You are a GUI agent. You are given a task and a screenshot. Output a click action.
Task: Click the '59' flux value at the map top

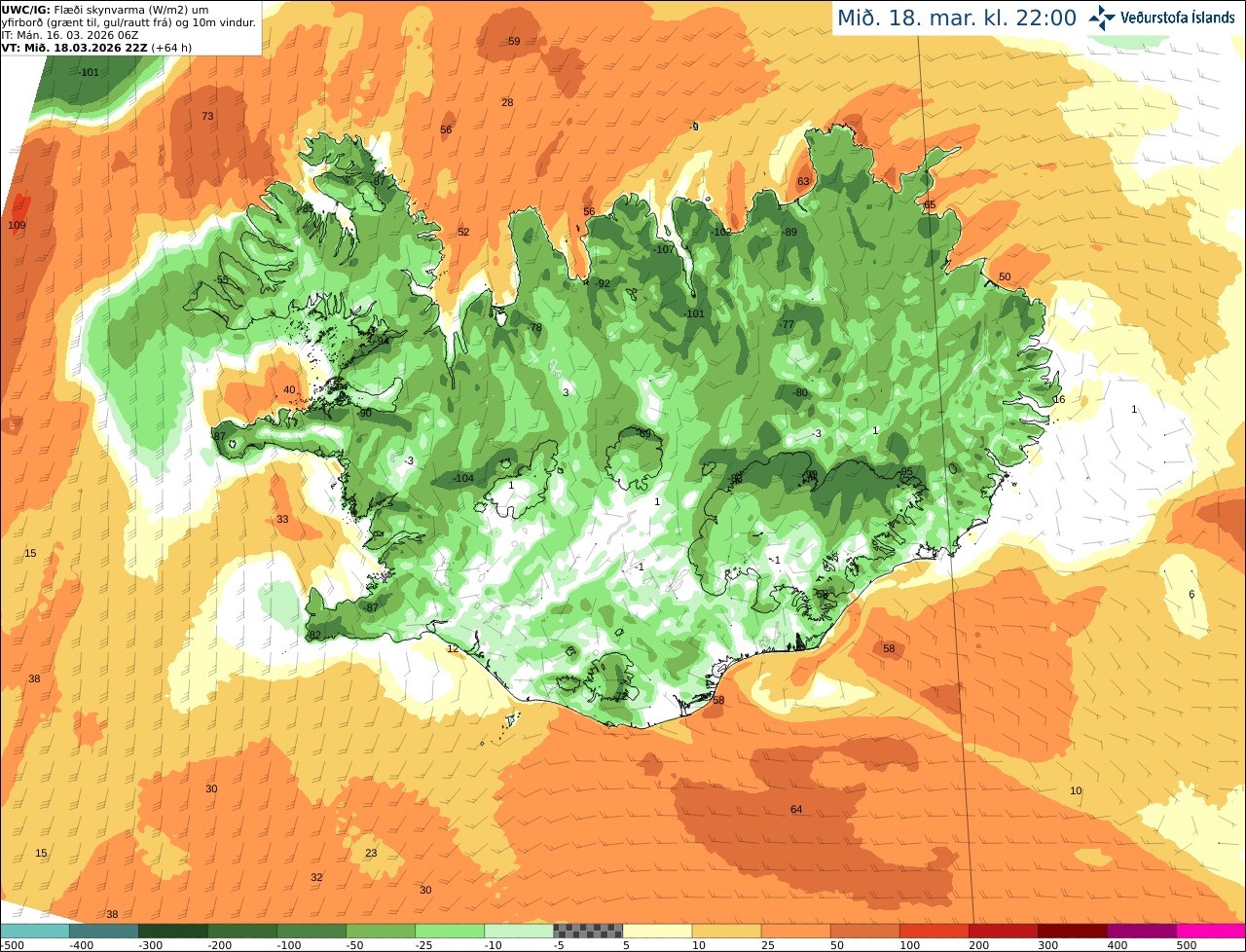(514, 41)
